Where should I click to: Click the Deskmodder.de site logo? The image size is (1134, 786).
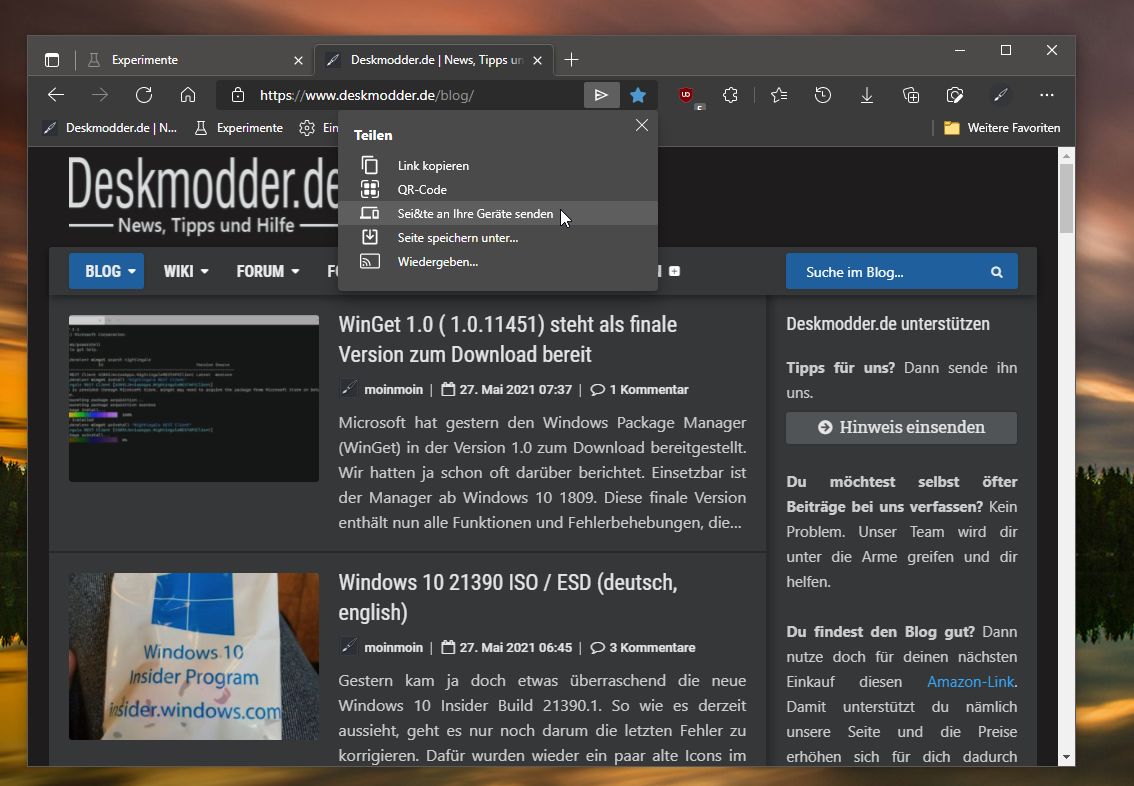click(203, 195)
